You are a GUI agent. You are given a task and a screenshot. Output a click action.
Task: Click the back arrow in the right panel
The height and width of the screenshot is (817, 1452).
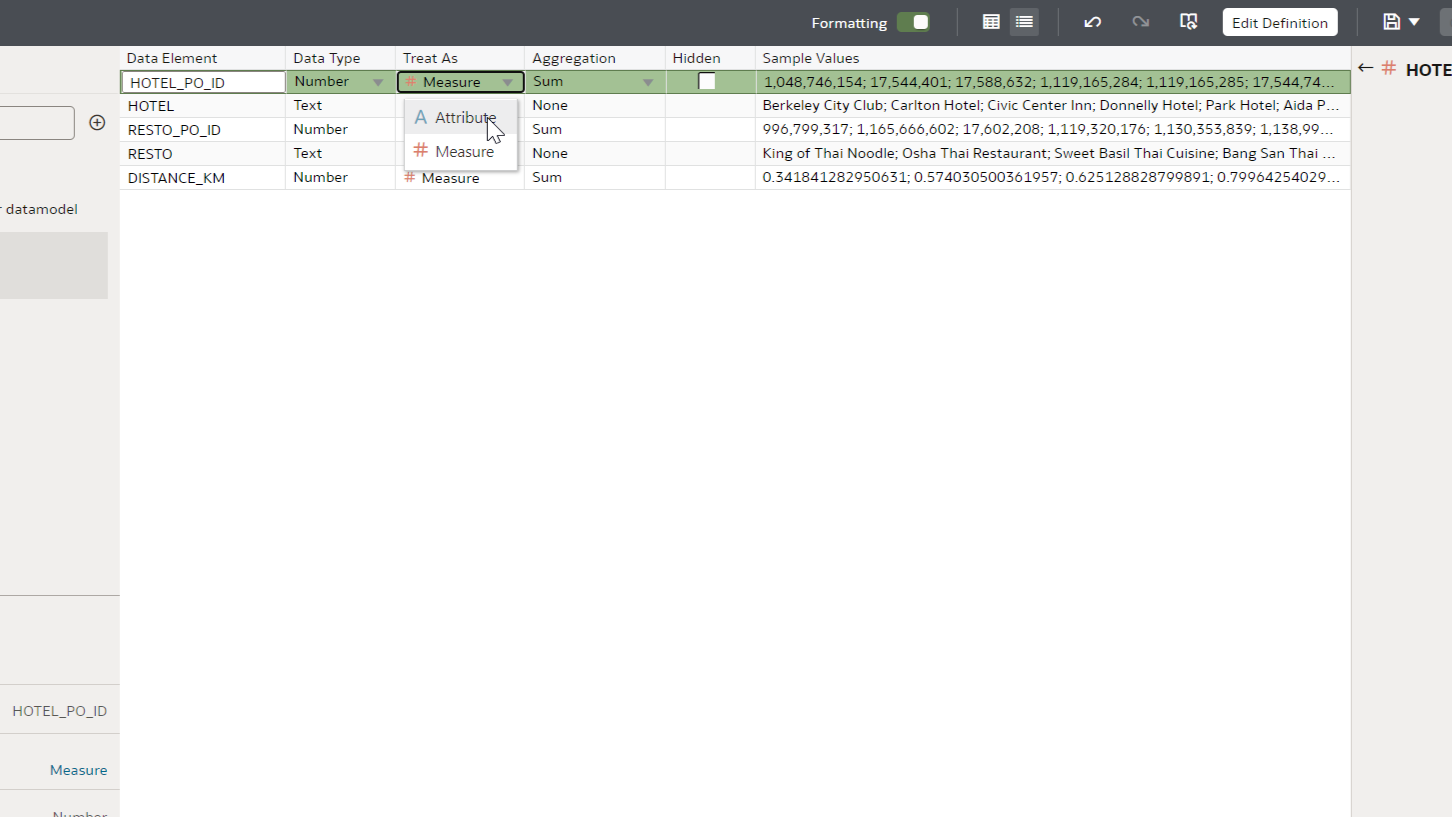click(x=1365, y=69)
